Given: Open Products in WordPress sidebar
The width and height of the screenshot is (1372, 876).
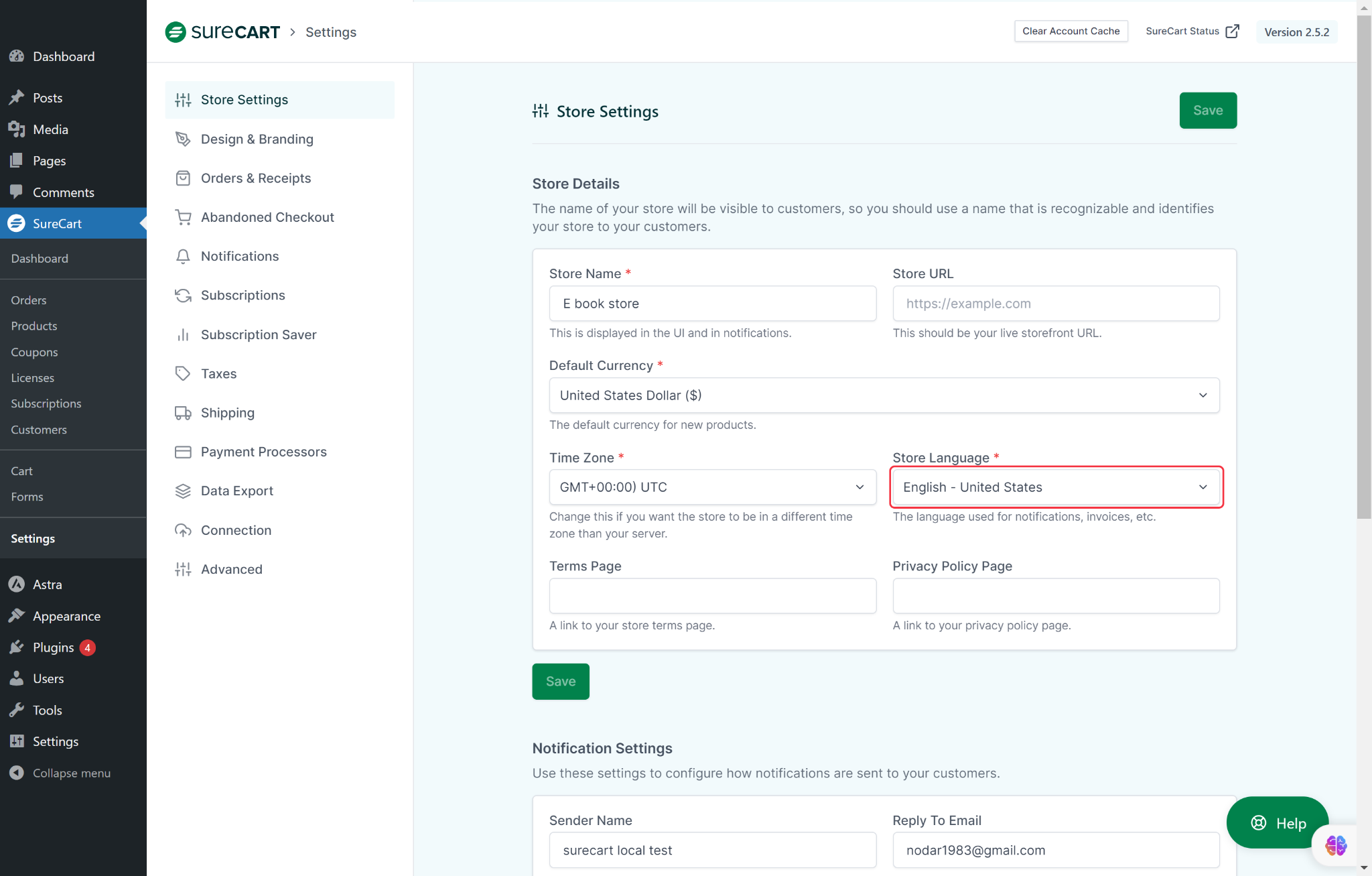Looking at the screenshot, I should click(x=34, y=326).
